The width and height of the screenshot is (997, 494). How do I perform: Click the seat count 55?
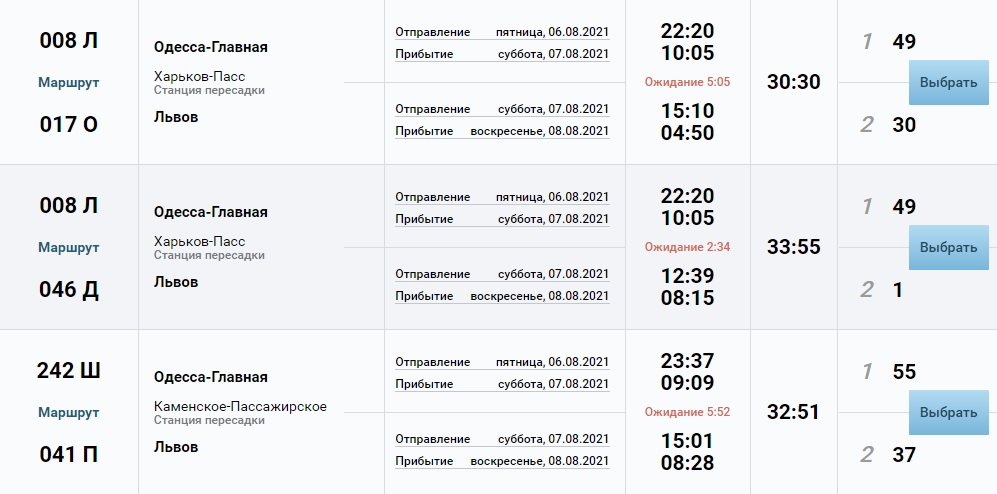[904, 372]
